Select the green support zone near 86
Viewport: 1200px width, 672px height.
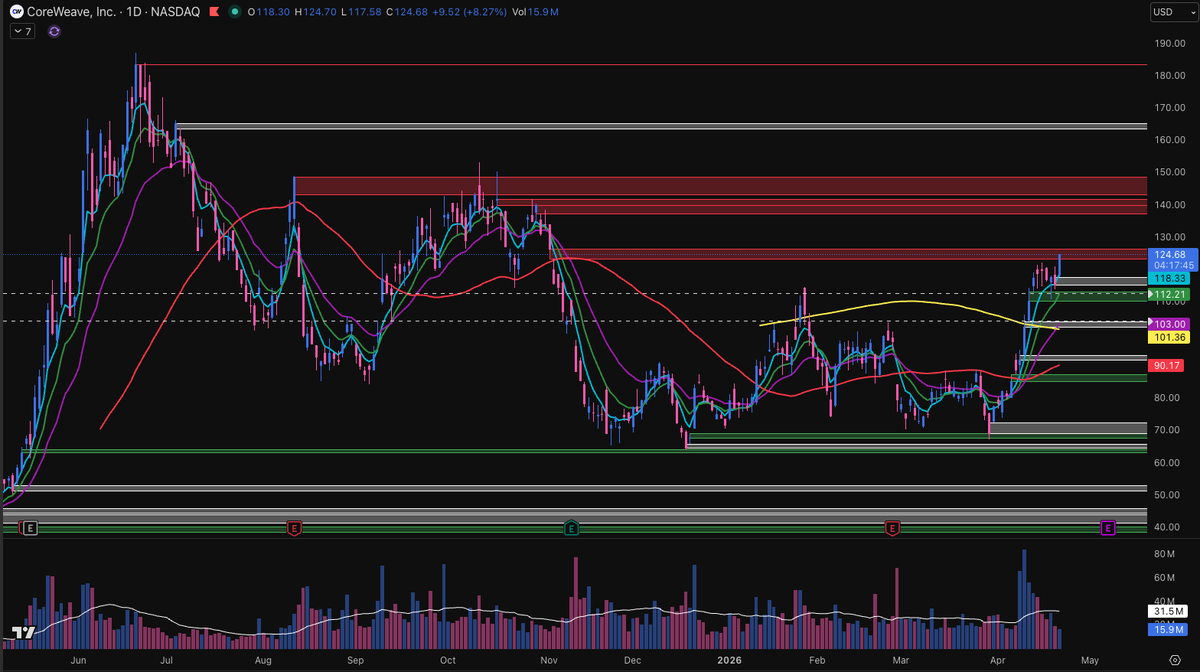click(x=1078, y=377)
